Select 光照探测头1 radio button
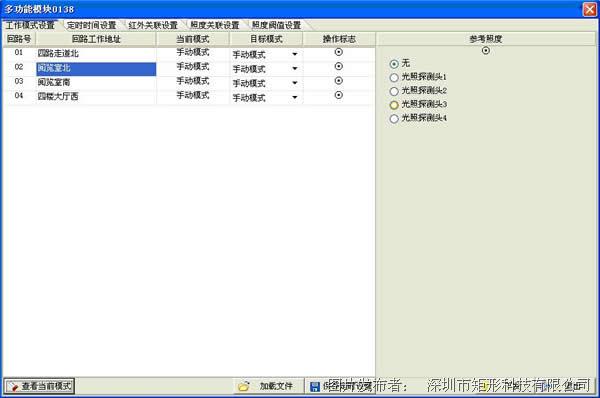 coord(394,78)
